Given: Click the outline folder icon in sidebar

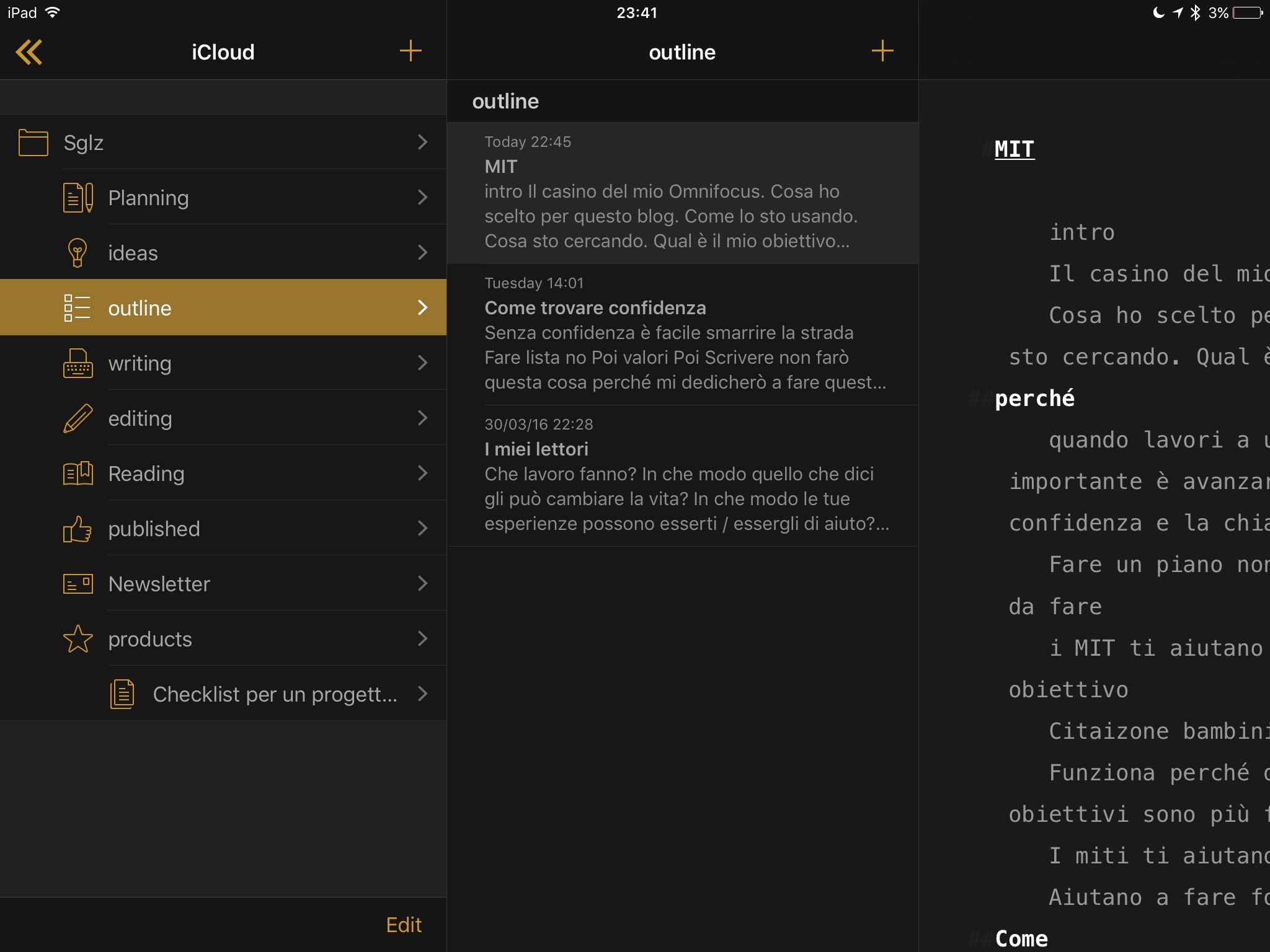Looking at the screenshot, I should pos(79,307).
